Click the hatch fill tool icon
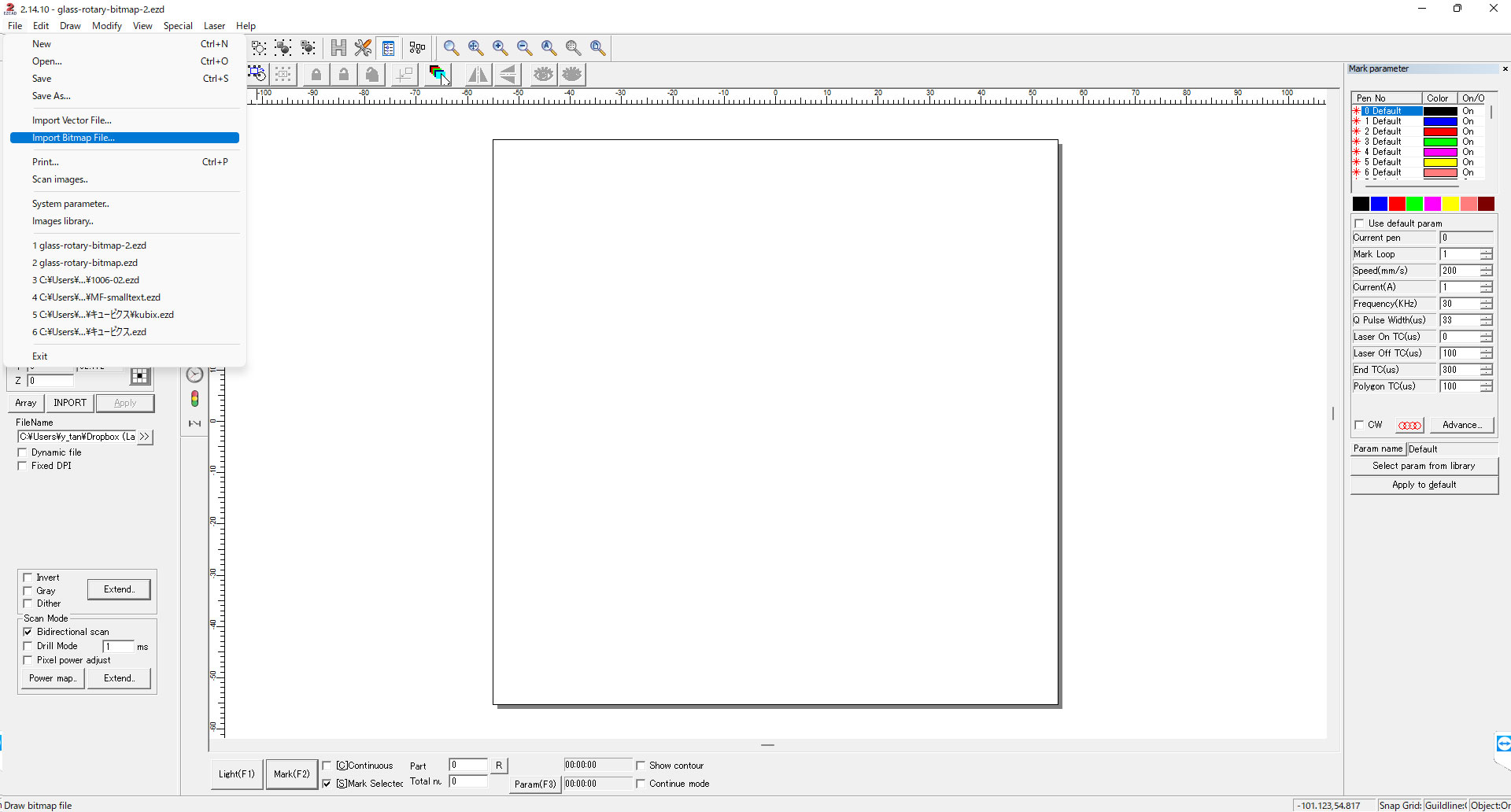The width and height of the screenshot is (1511, 812). point(338,48)
